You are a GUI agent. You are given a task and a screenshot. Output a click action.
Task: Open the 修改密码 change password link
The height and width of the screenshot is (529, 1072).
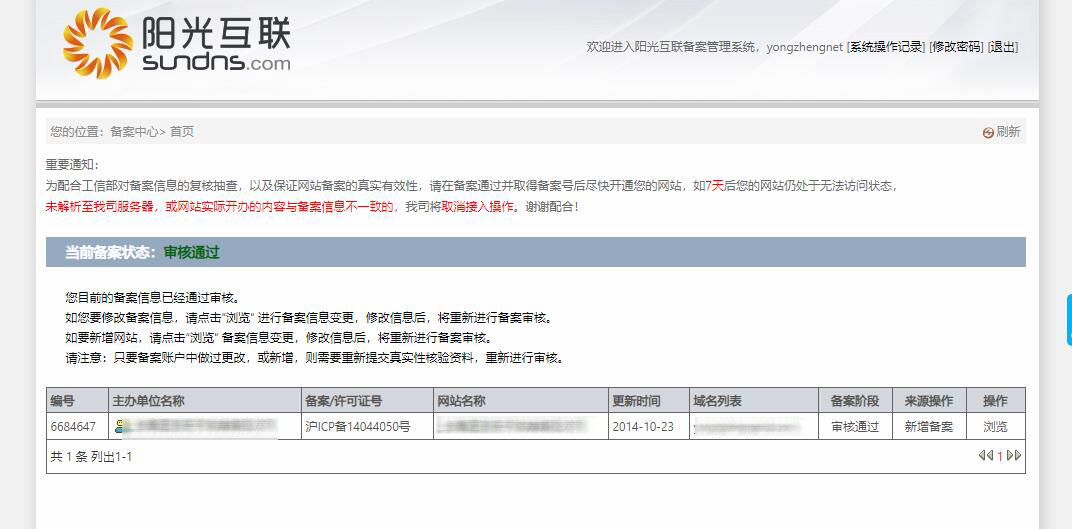click(956, 47)
